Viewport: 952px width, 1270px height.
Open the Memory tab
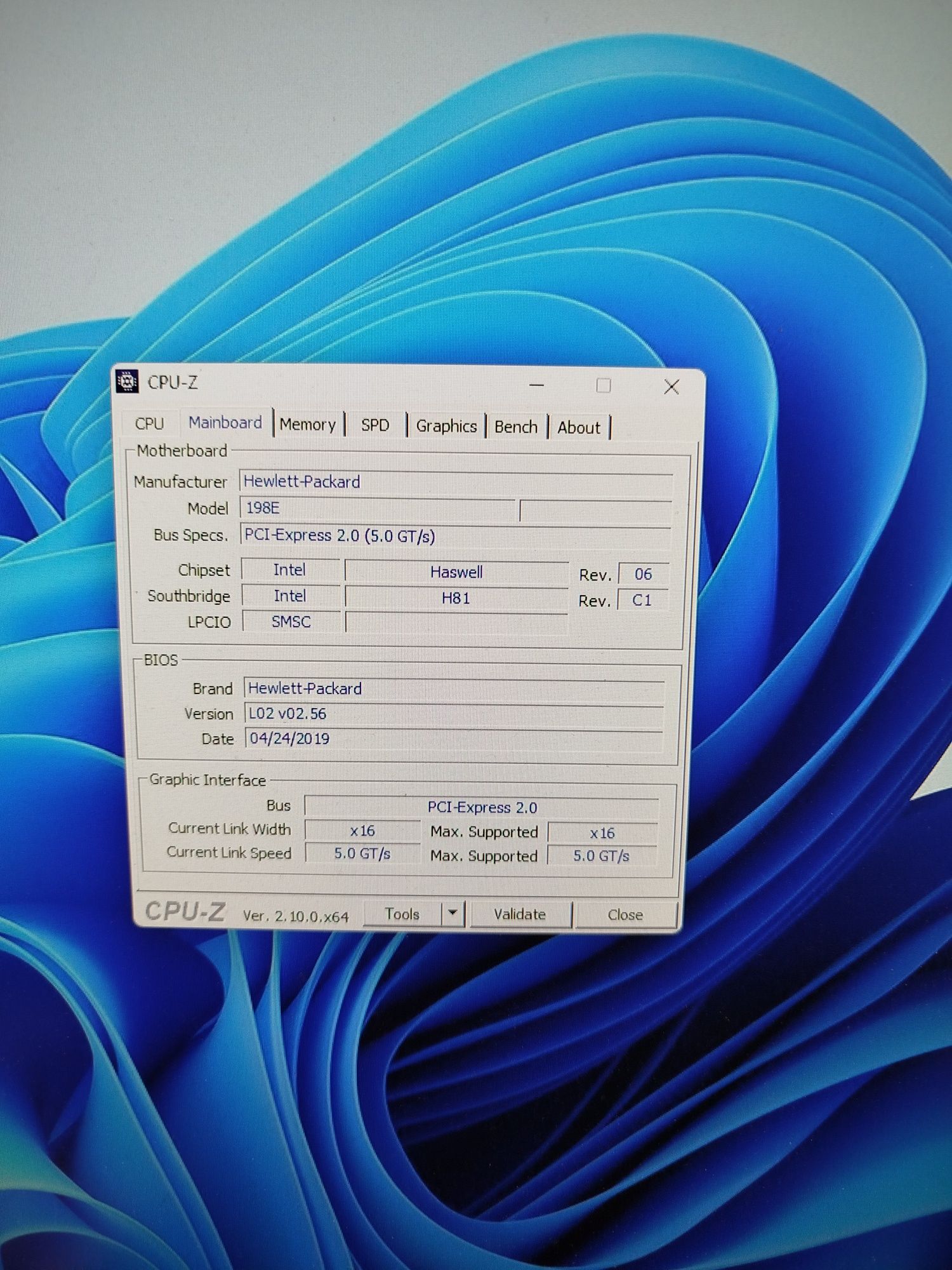click(308, 424)
